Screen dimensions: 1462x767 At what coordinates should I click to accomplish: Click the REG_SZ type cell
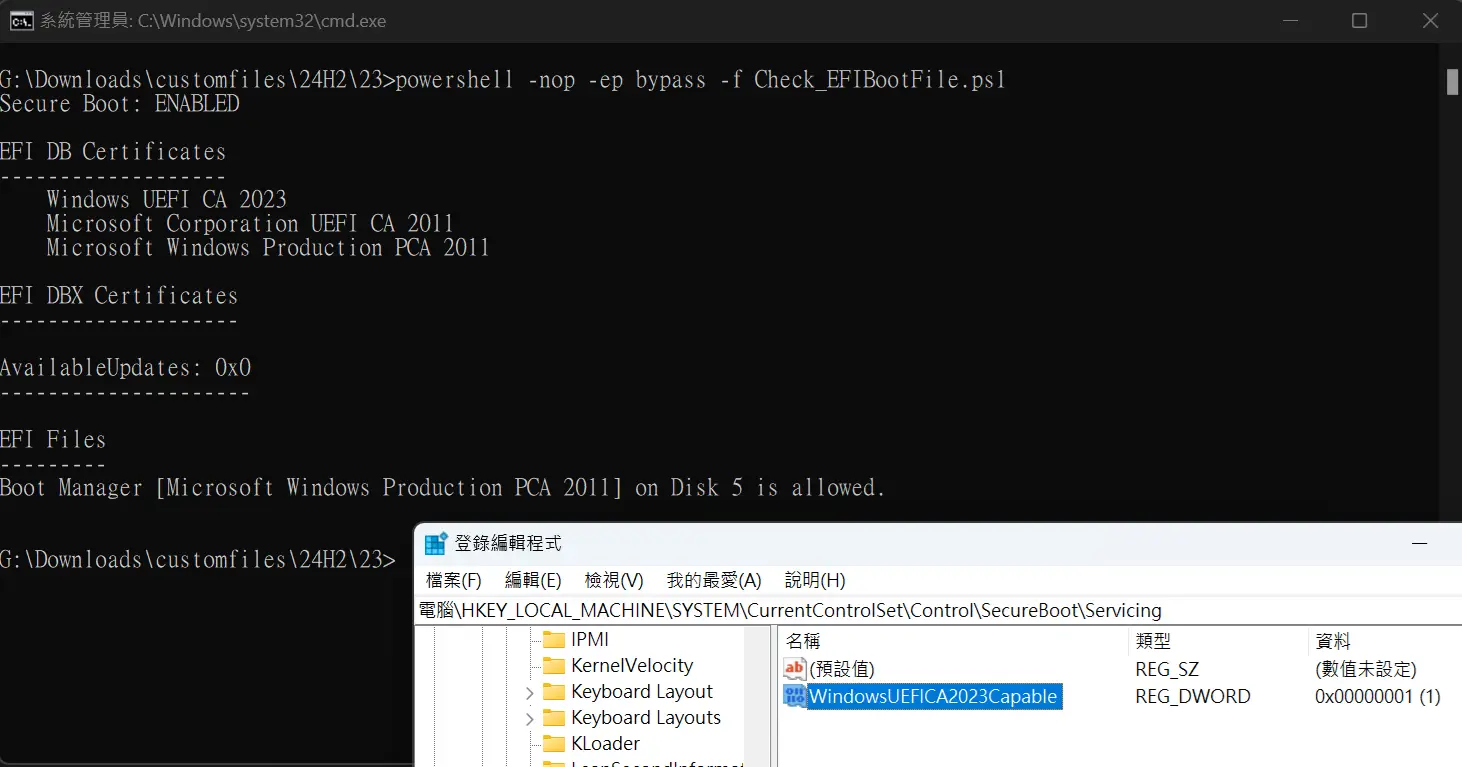[1167, 669]
